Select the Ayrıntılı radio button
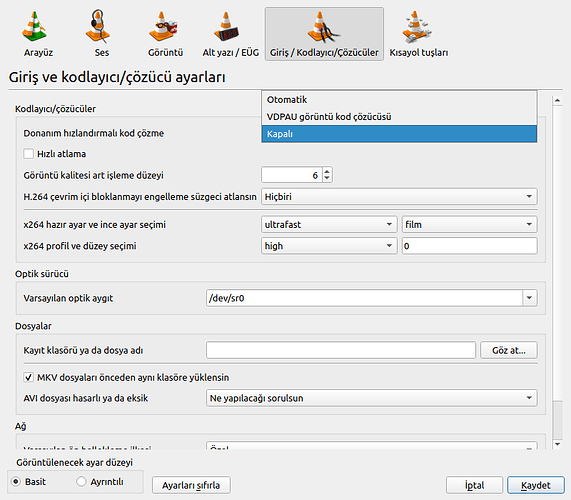This screenshot has width=571, height=500. coord(81,482)
